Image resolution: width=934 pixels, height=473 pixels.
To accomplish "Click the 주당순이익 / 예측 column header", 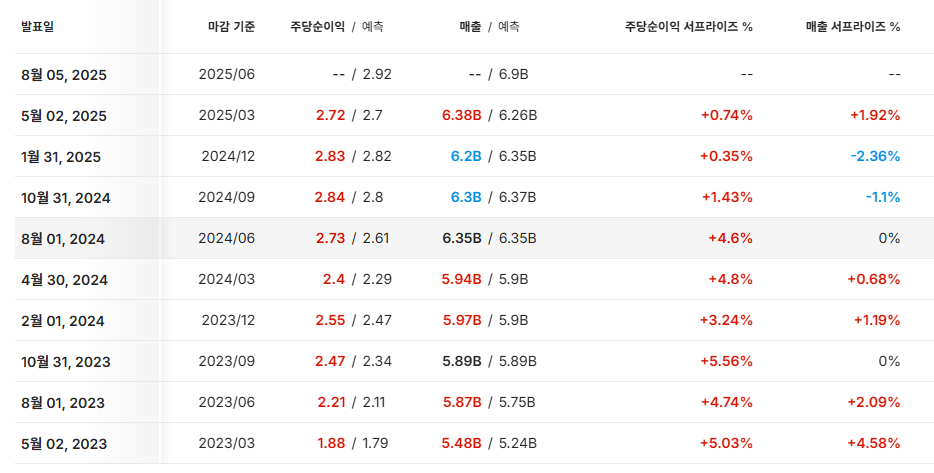I will (x=337, y=27).
